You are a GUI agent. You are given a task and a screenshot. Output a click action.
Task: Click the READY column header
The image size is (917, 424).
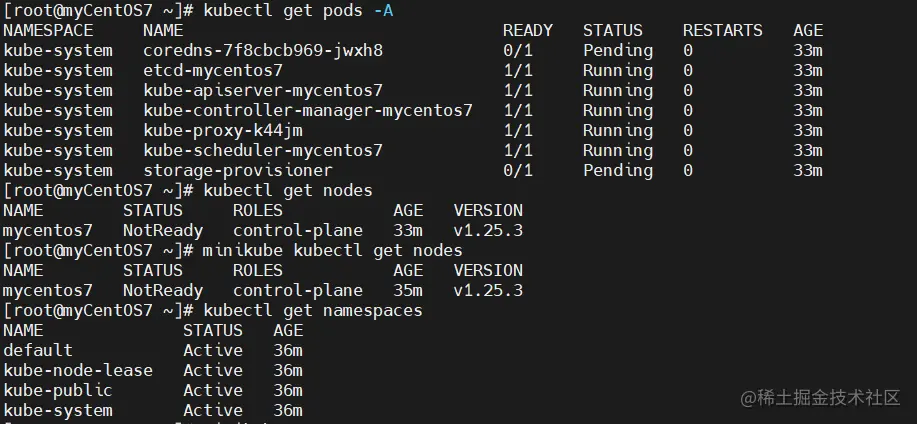pyautogui.click(x=527, y=30)
